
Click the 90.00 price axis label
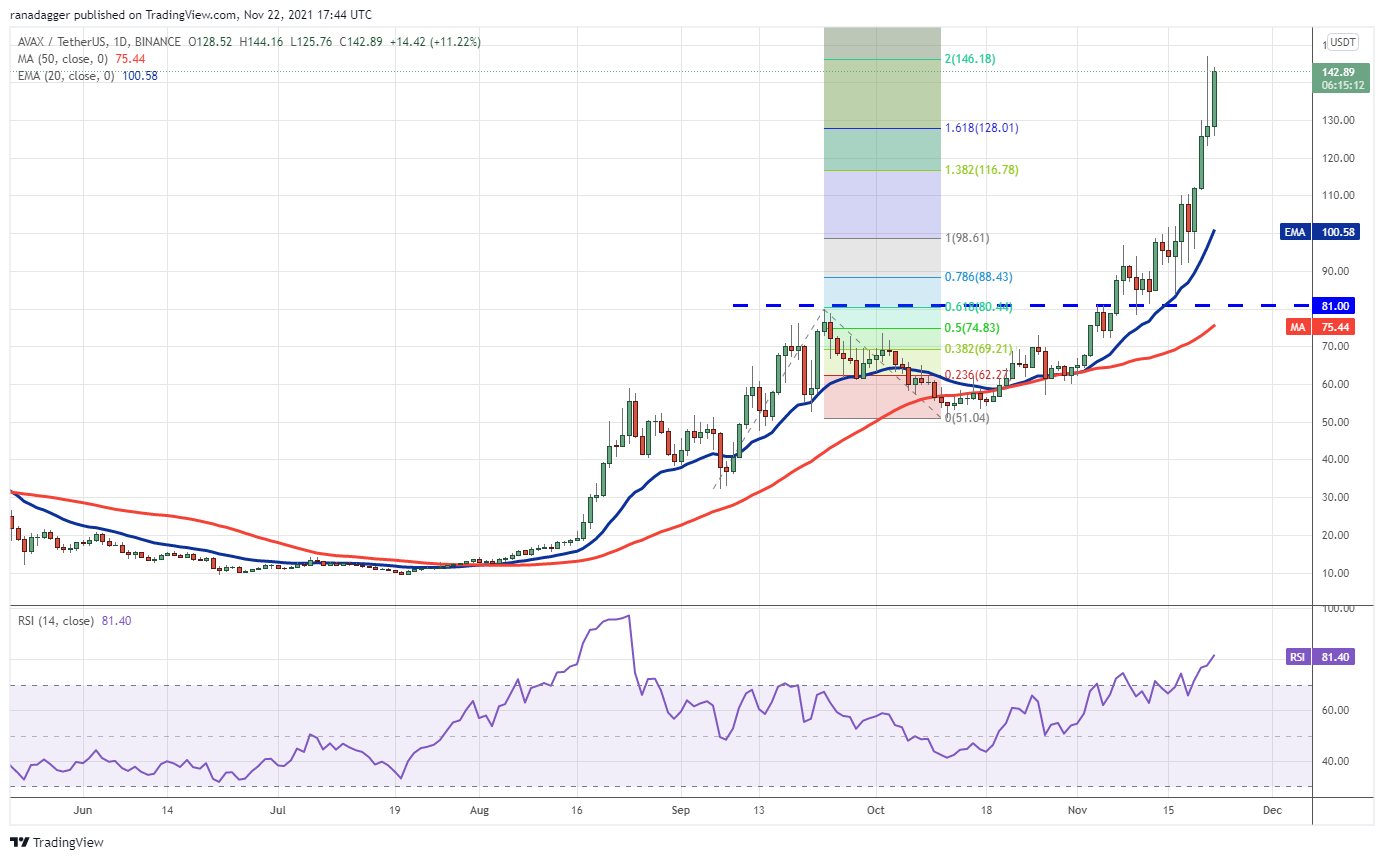coord(1334,271)
